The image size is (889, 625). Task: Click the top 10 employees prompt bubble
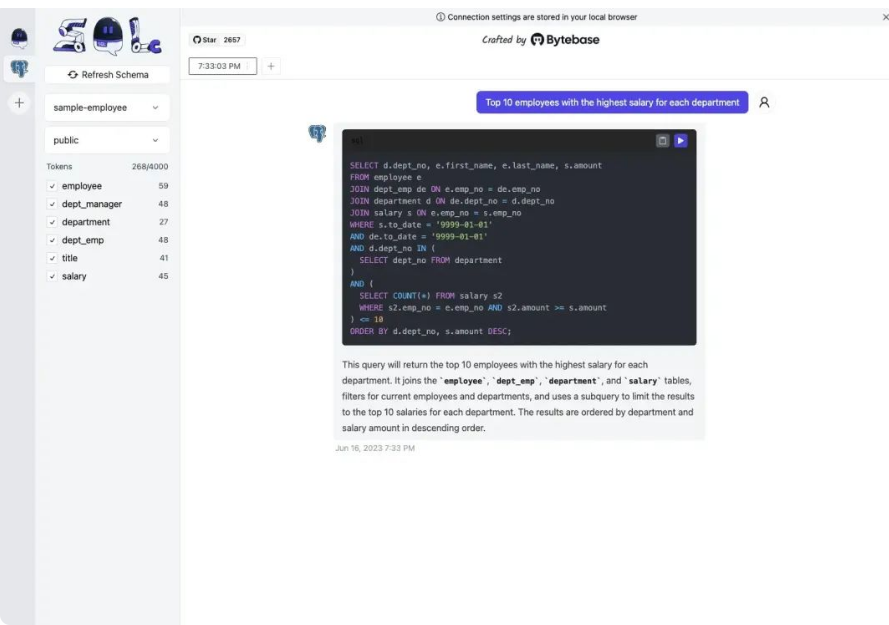(x=611, y=102)
